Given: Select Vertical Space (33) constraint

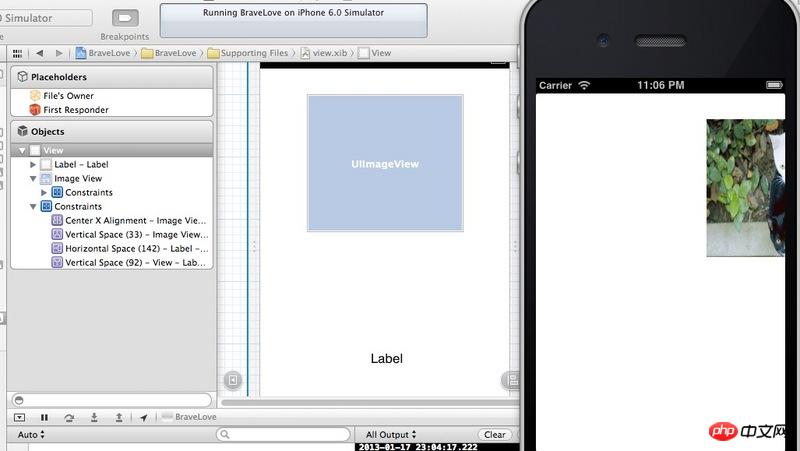Looking at the screenshot, I should point(137,235).
